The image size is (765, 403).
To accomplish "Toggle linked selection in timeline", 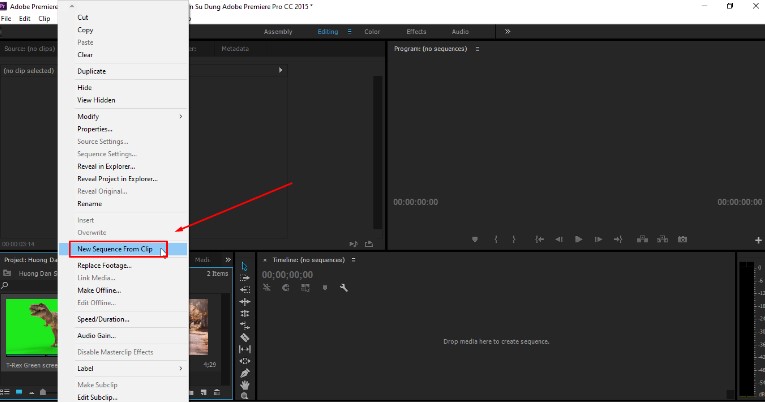I will click(305, 288).
